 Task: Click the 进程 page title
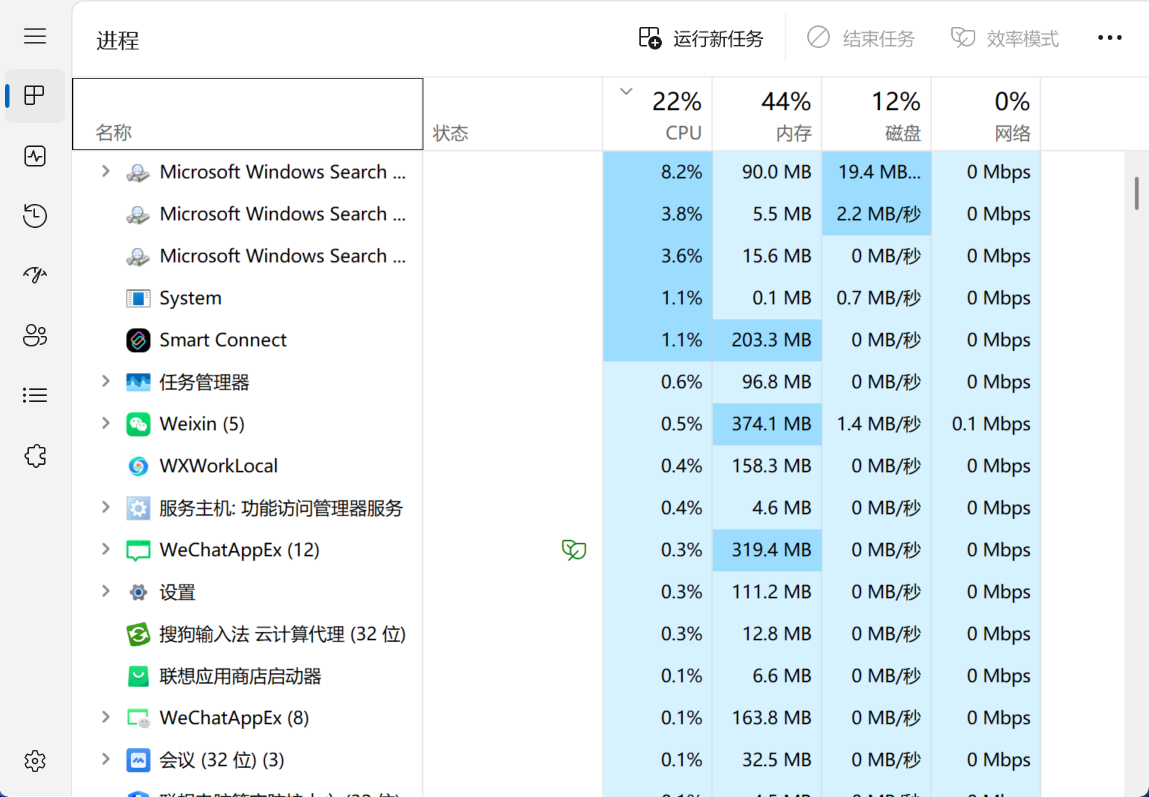click(117, 40)
